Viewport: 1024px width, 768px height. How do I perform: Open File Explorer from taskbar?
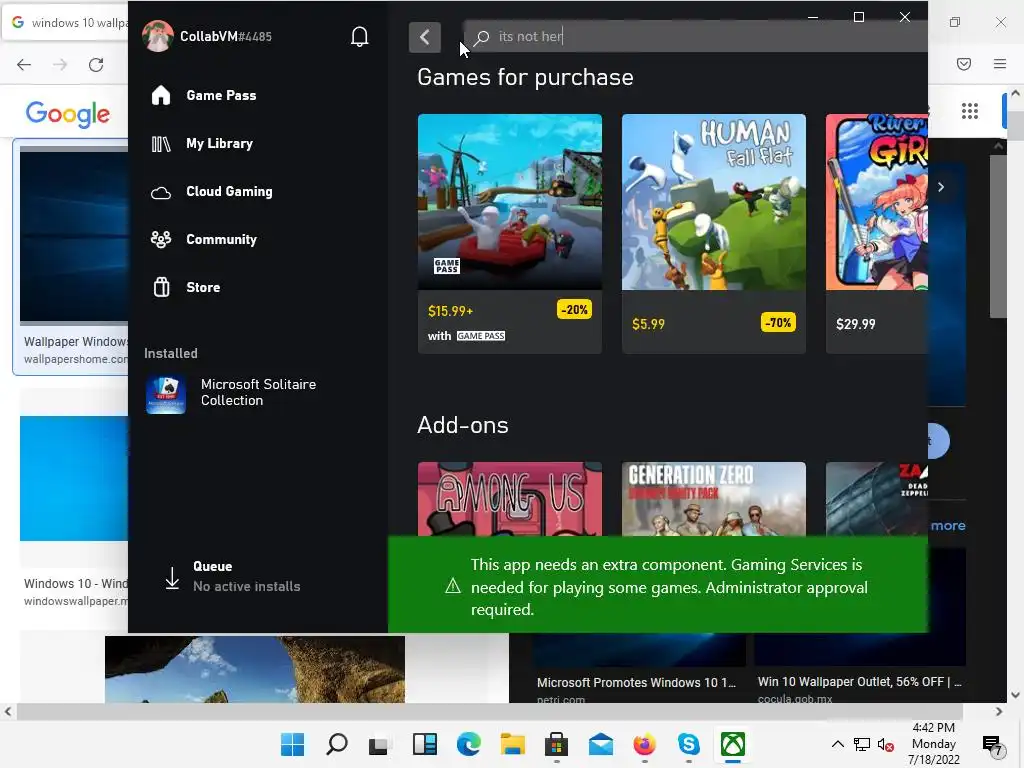[513, 744]
